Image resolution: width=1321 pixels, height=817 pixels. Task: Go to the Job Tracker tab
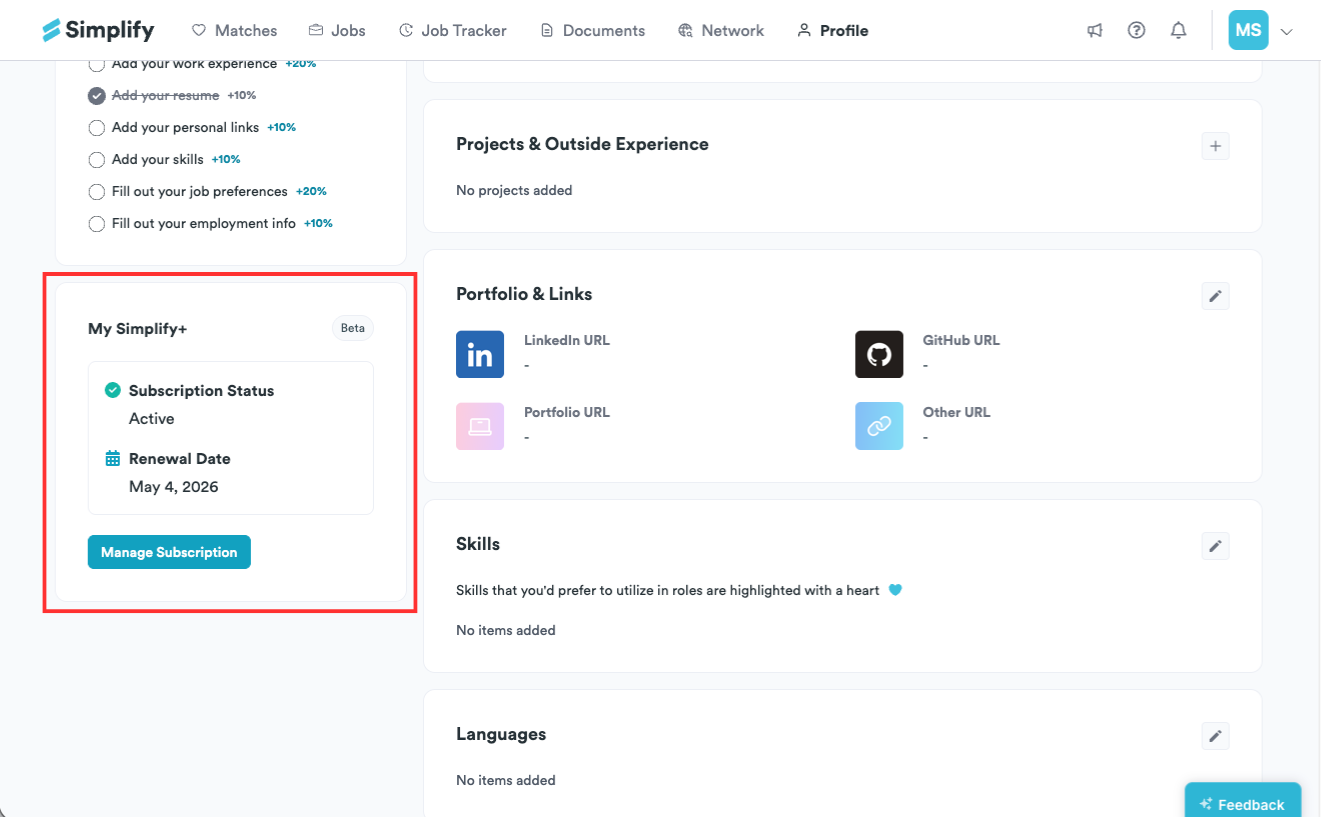tap(452, 30)
